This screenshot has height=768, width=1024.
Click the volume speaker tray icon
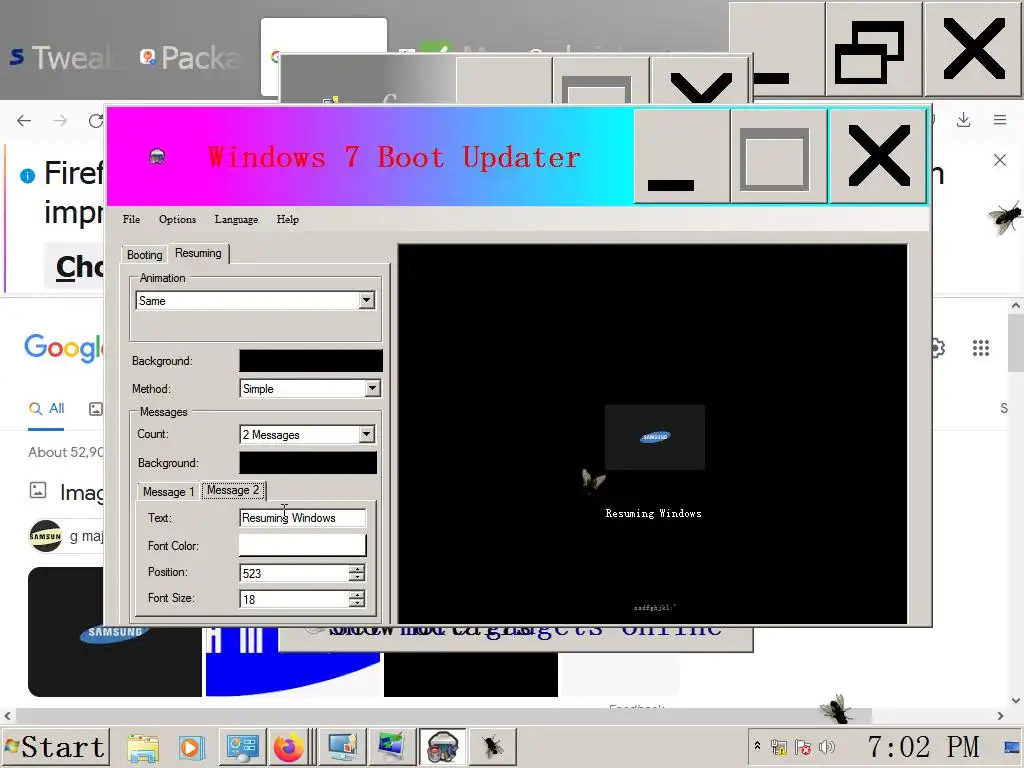pyautogui.click(x=827, y=746)
